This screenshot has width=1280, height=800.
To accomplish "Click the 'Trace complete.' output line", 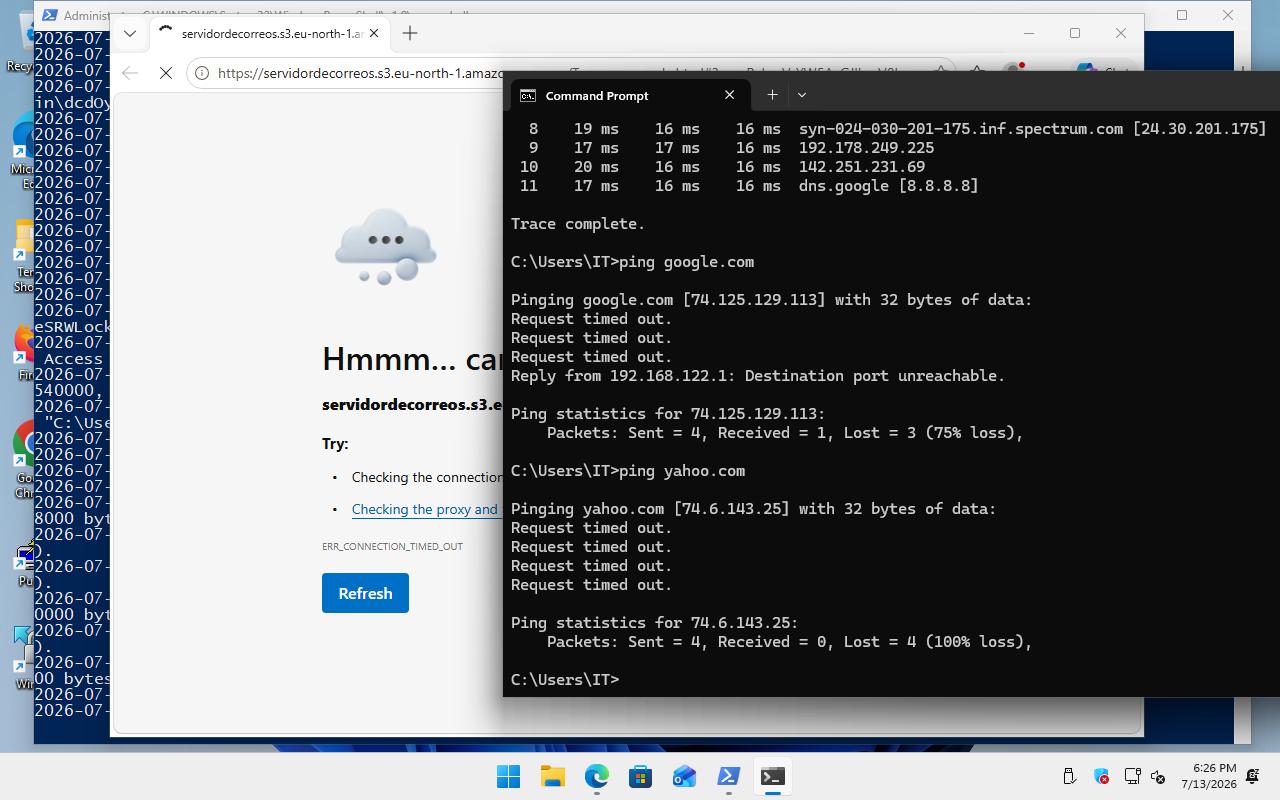I will [578, 224].
